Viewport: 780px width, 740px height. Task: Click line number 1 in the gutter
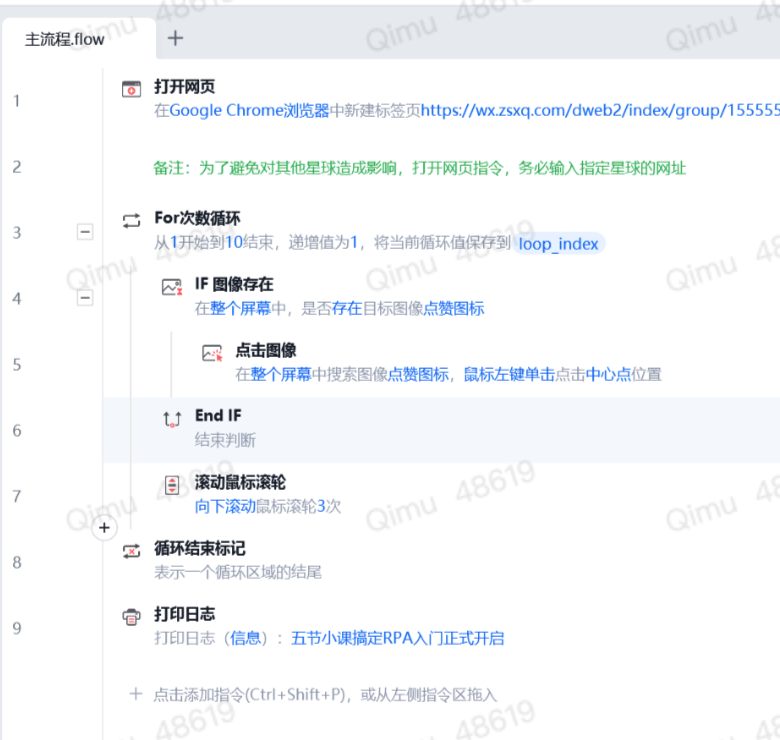pyautogui.click(x=17, y=101)
